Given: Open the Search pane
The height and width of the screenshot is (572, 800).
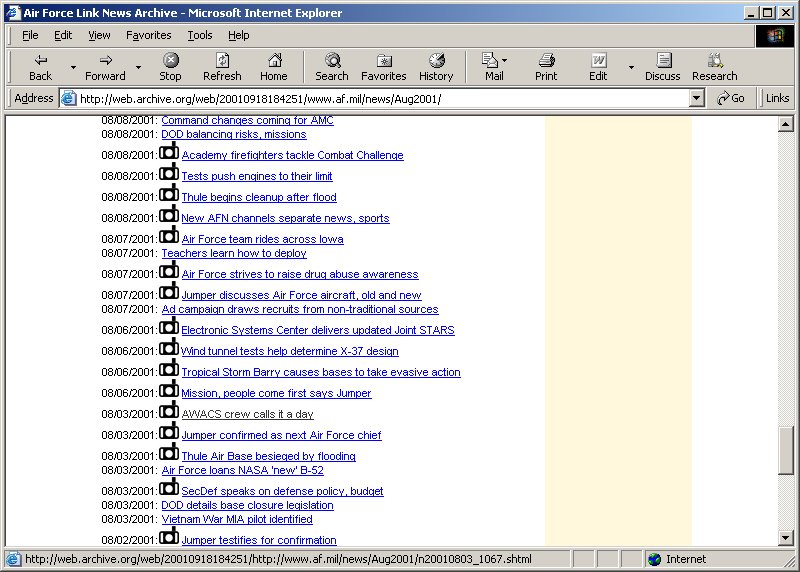Looking at the screenshot, I should click(x=332, y=67).
